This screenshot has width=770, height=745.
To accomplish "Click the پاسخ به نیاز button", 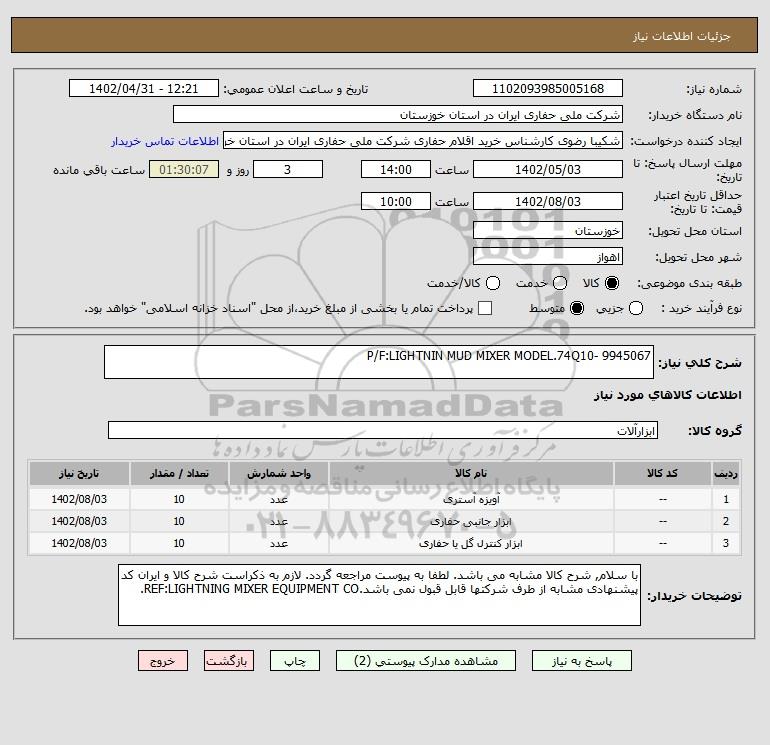I will point(582,661).
